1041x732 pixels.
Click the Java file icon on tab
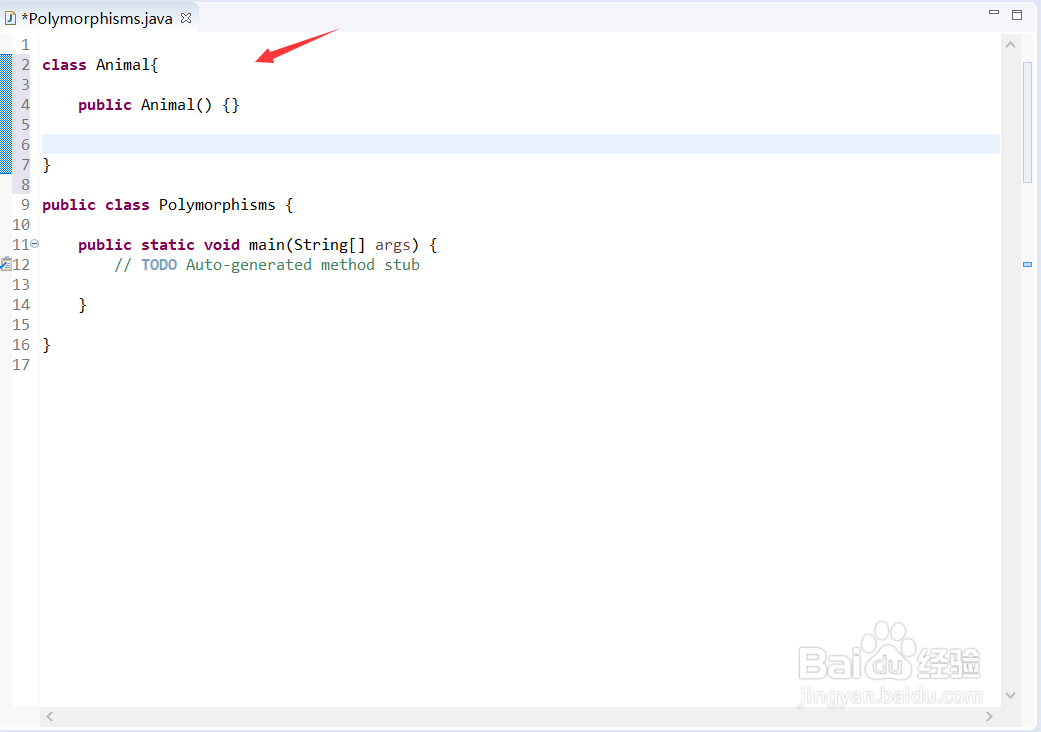tap(10, 18)
